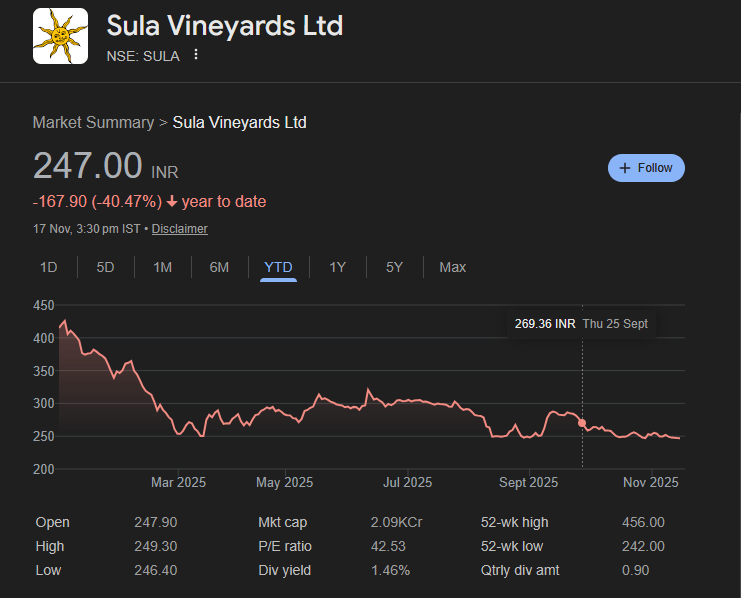Screen dimensions: 741x598
Task: Click the Sula Vineyards Ltd page title
Action: (224, 25)
